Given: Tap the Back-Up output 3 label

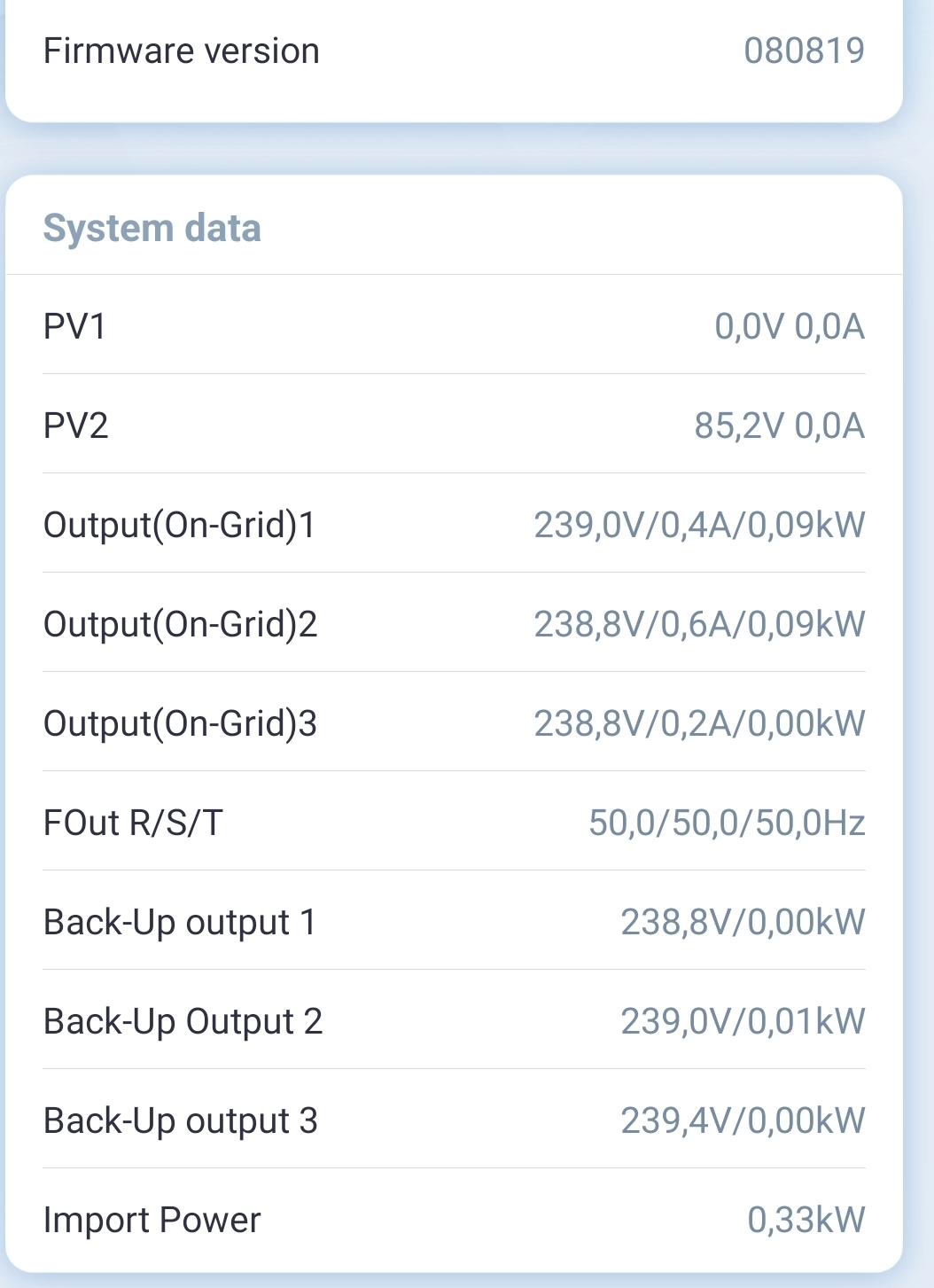Looking at the screenshot, I should coord(180,1120).
